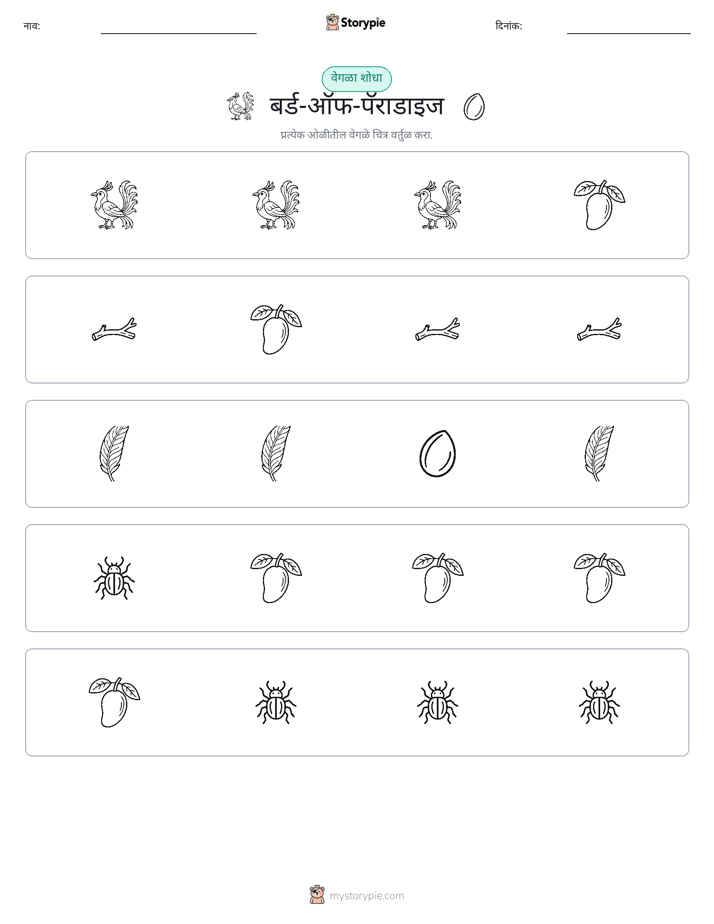Image resolution: width=714 pixels, height=924 pixels.
Task: Click the first twig in row two
Action: point(114,330)
